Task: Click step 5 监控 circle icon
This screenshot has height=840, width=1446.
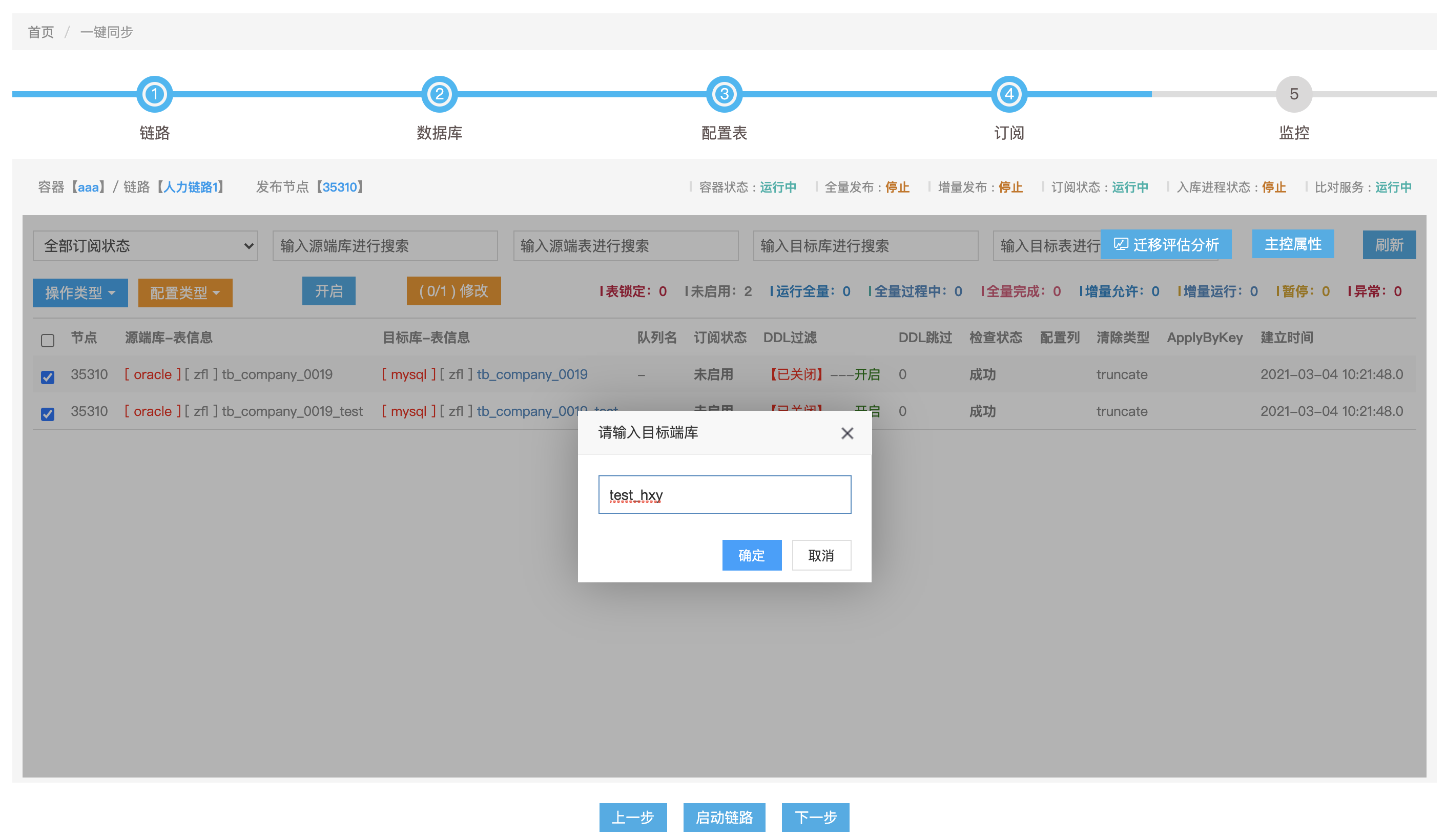Action: tap(1294, 95)
